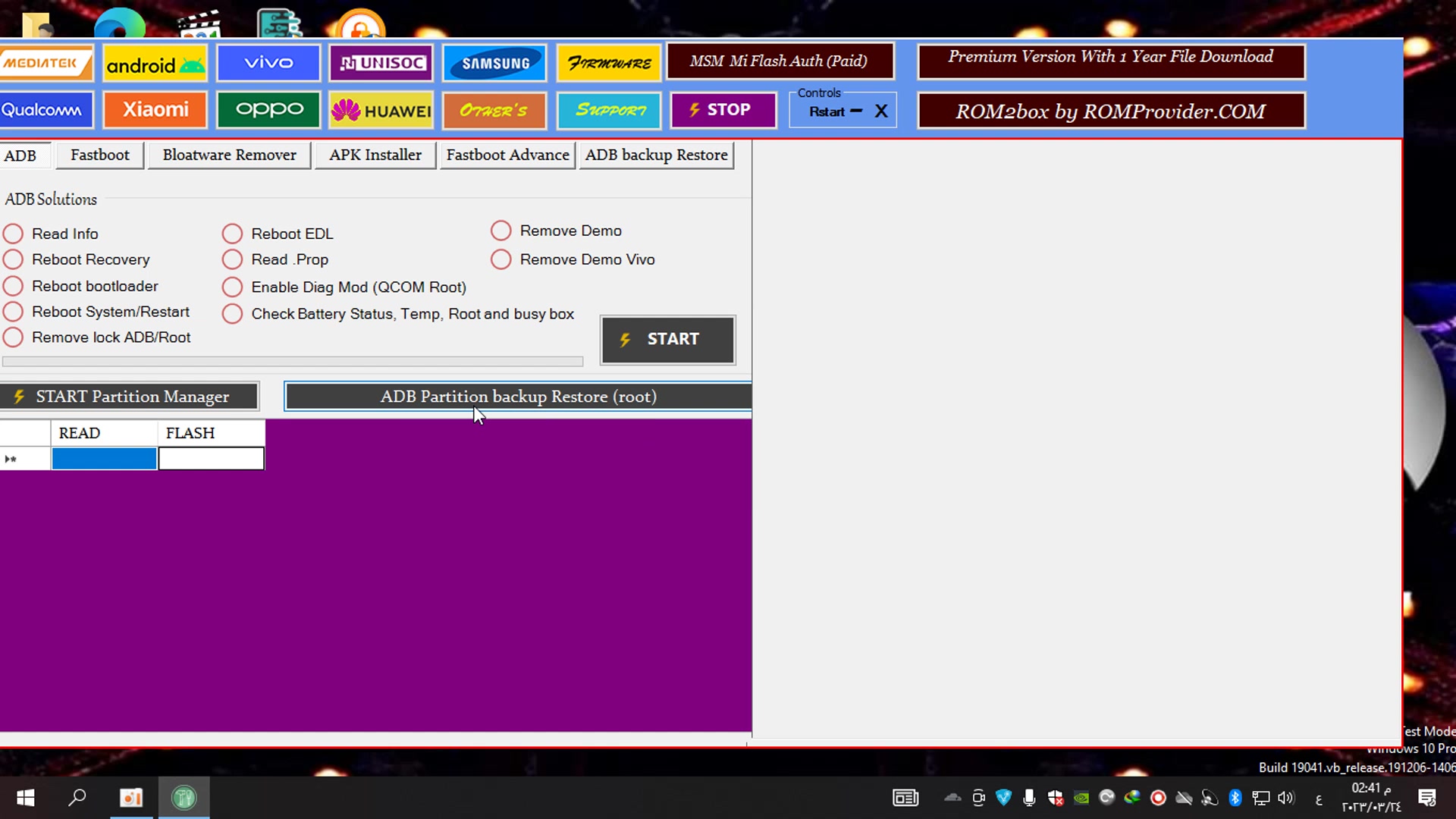
Task: Select the Android logo tile
Action: click(155, 64)
